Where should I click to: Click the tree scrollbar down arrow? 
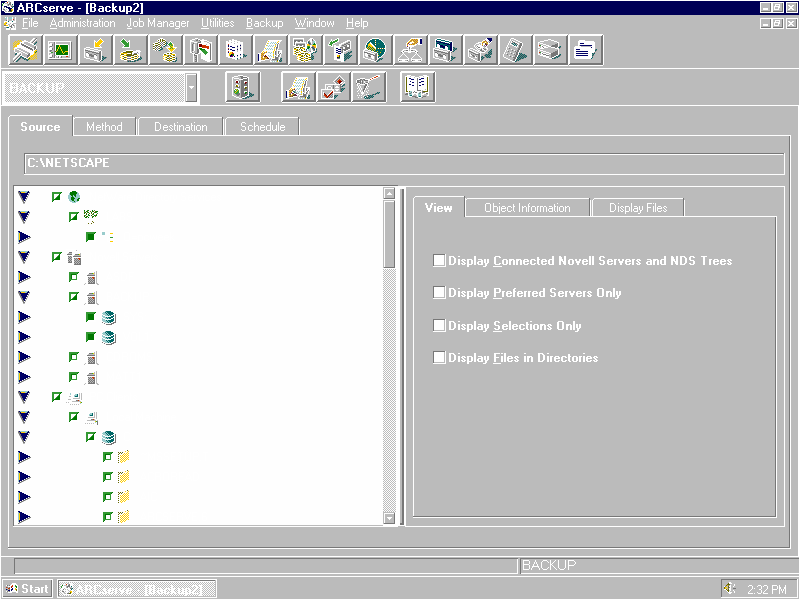point(389,518)
